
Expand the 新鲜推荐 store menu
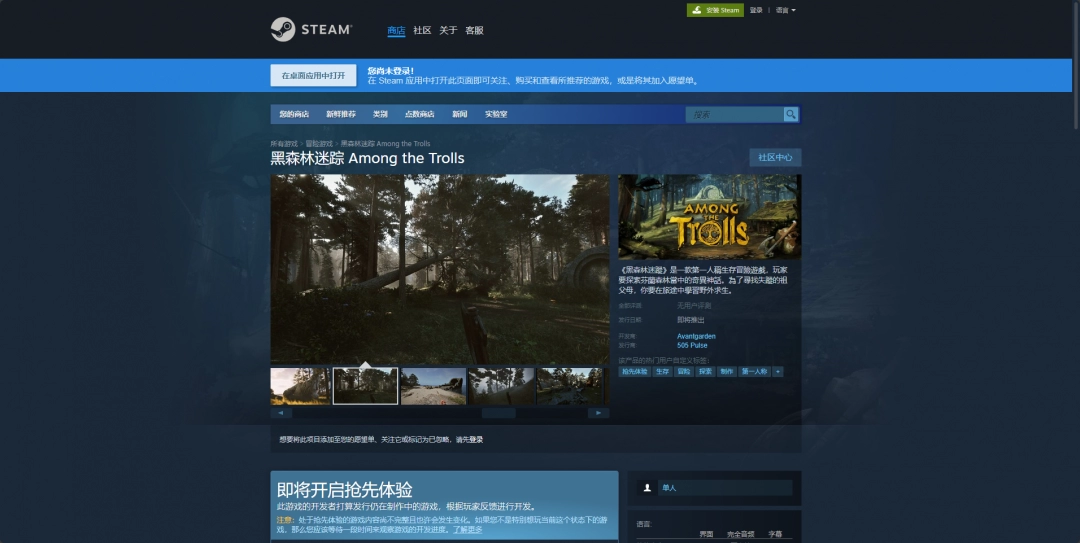[340, 114]
